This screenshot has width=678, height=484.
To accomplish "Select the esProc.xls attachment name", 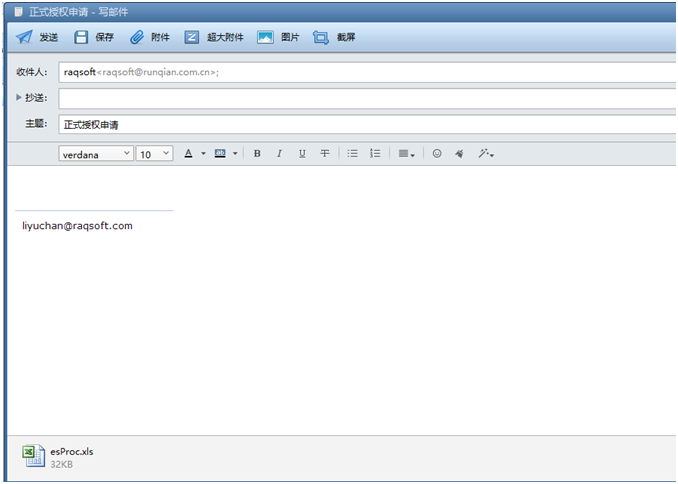I will click(72, 452).
